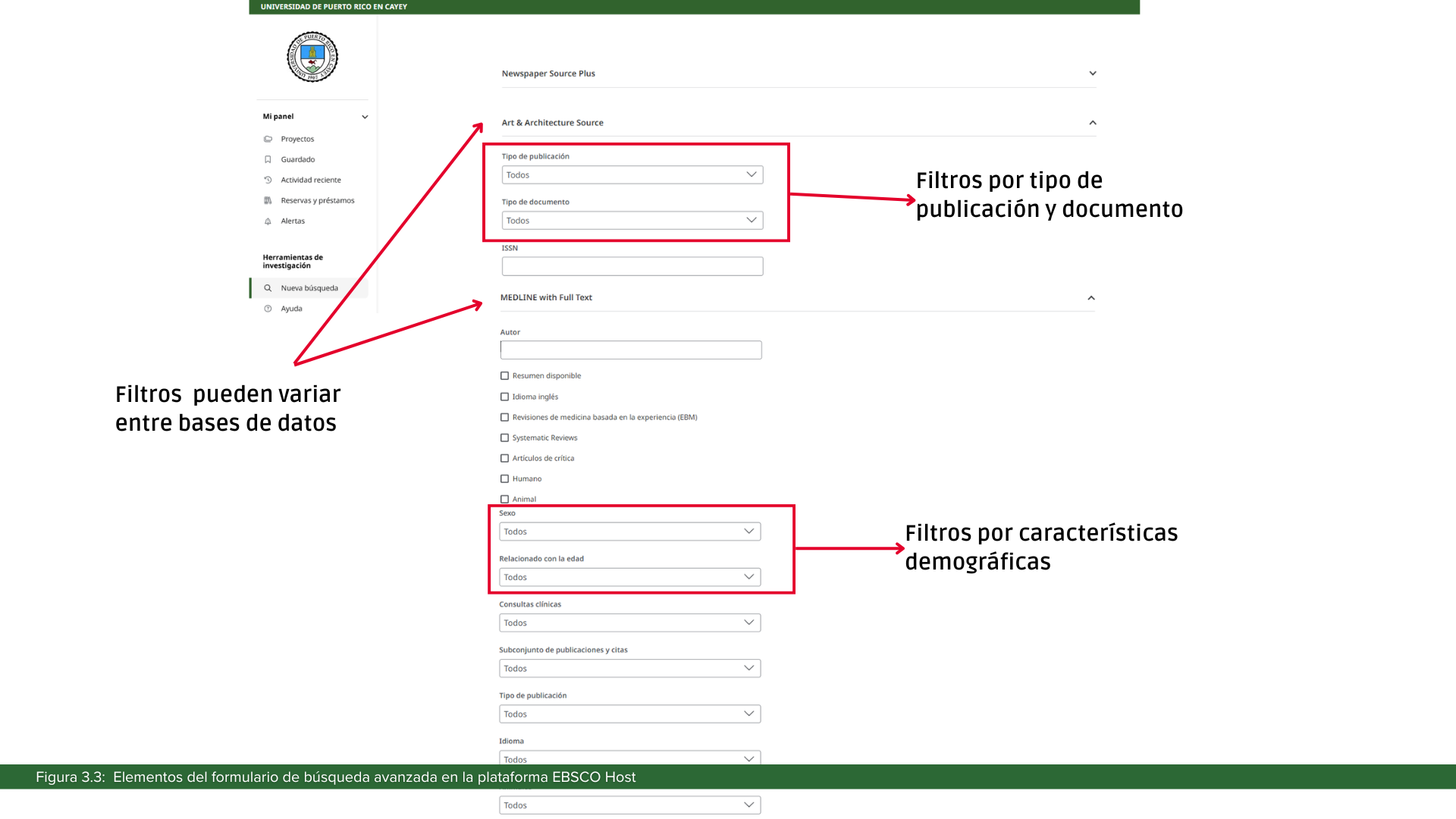Image resolution: width=1456 pixels, height=819 pixels.
Task: Click the Guardado bookmark icon
Action: click(x=268, y=159)
